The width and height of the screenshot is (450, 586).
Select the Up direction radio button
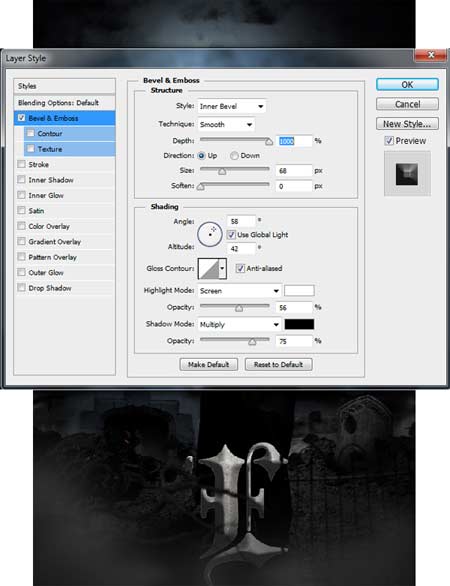coord(202,155)
